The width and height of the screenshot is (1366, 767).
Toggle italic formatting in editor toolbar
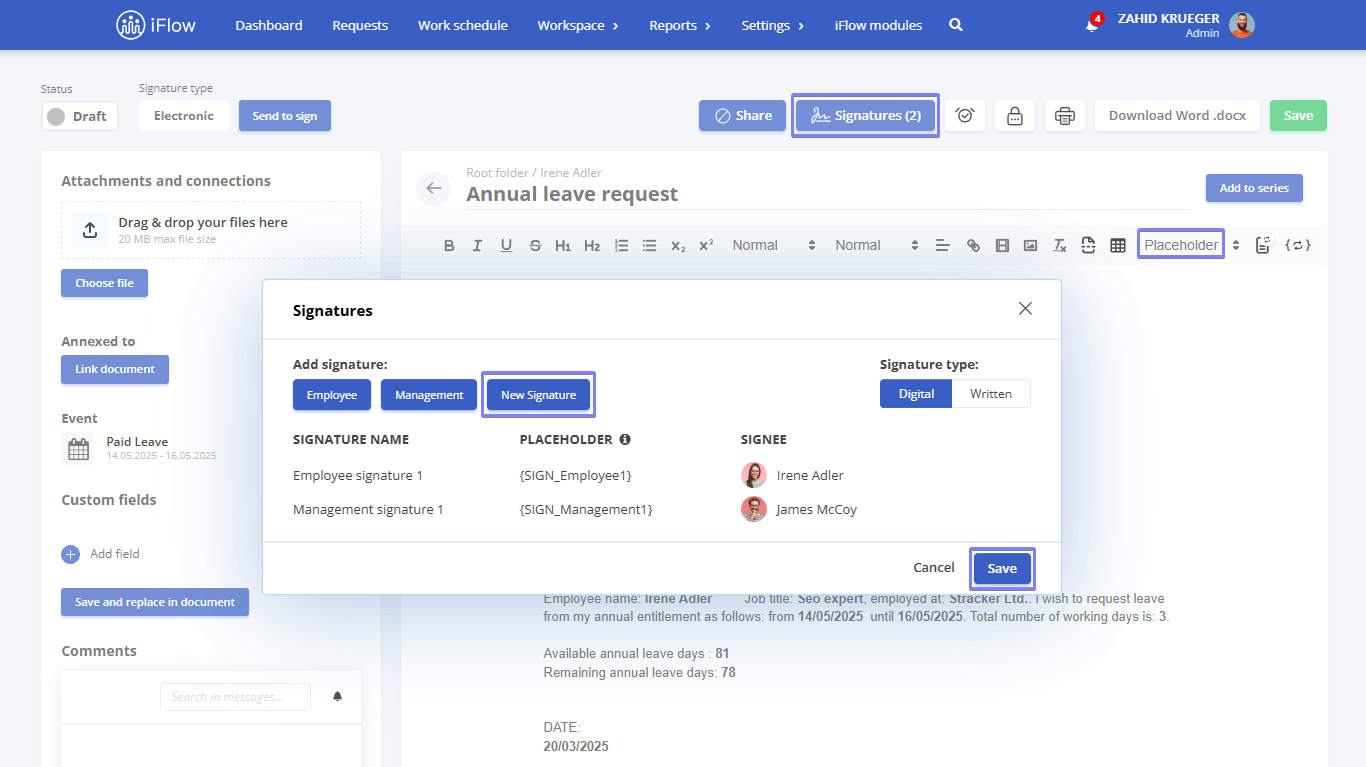[x=477, y=245]
